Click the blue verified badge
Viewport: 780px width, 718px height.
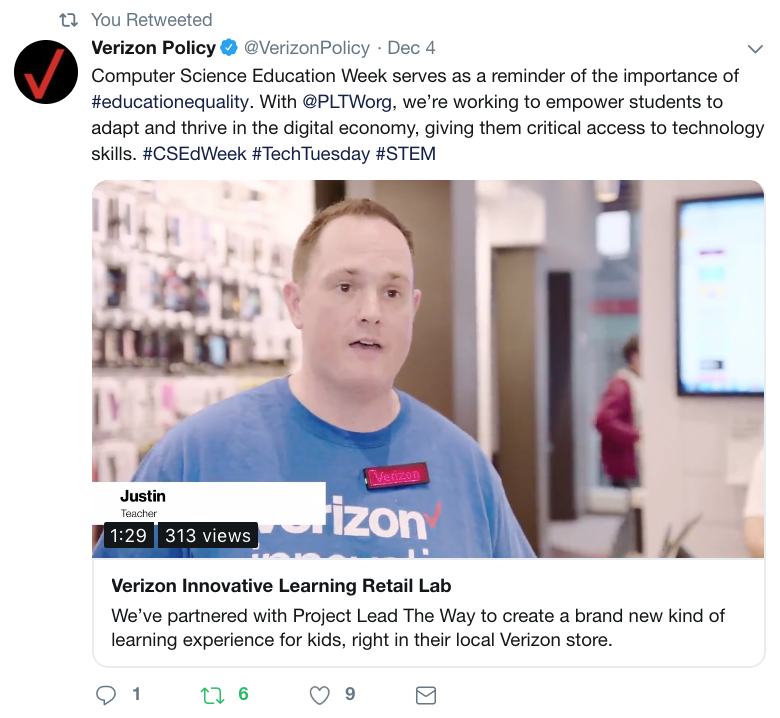click(x=229, y=48)
